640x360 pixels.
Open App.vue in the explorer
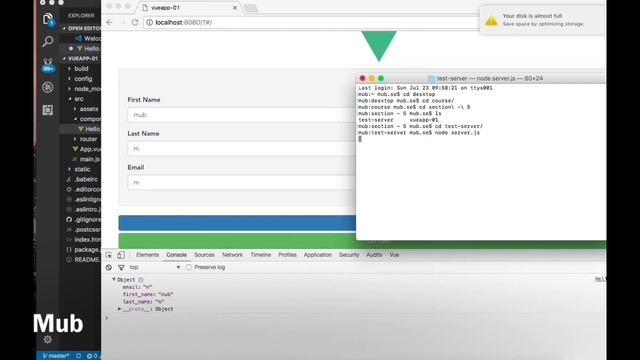87,149
